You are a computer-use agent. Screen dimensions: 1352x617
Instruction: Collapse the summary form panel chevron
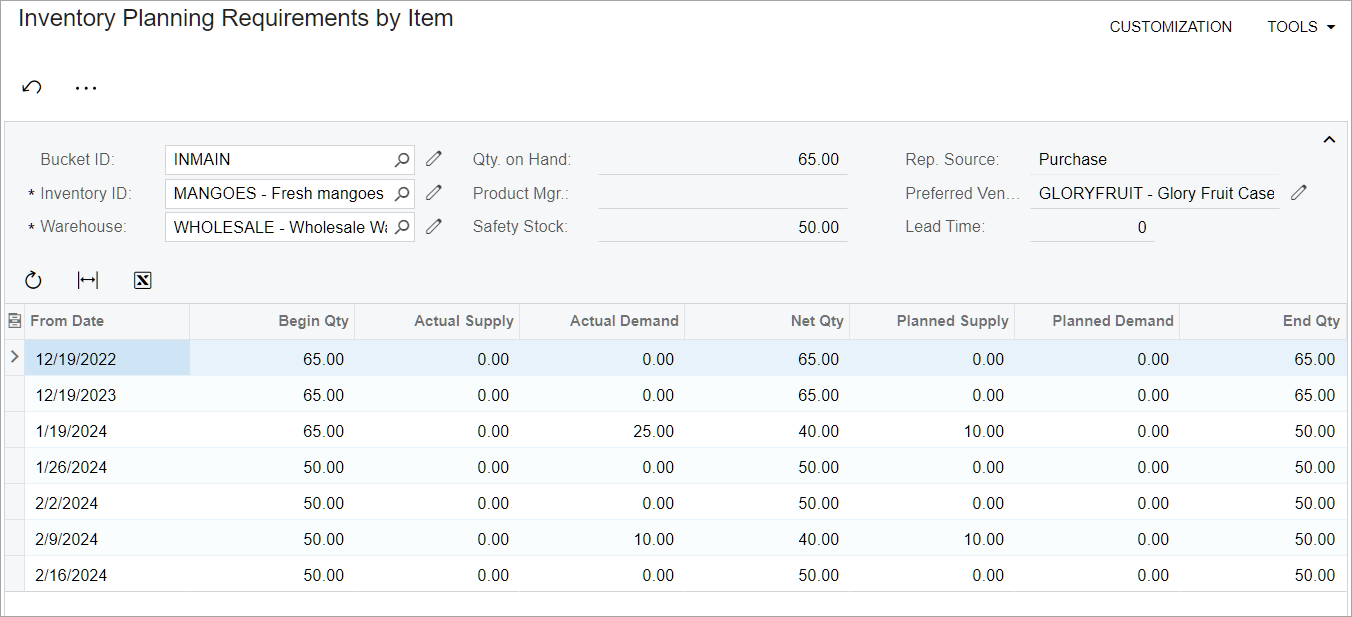1329,140
